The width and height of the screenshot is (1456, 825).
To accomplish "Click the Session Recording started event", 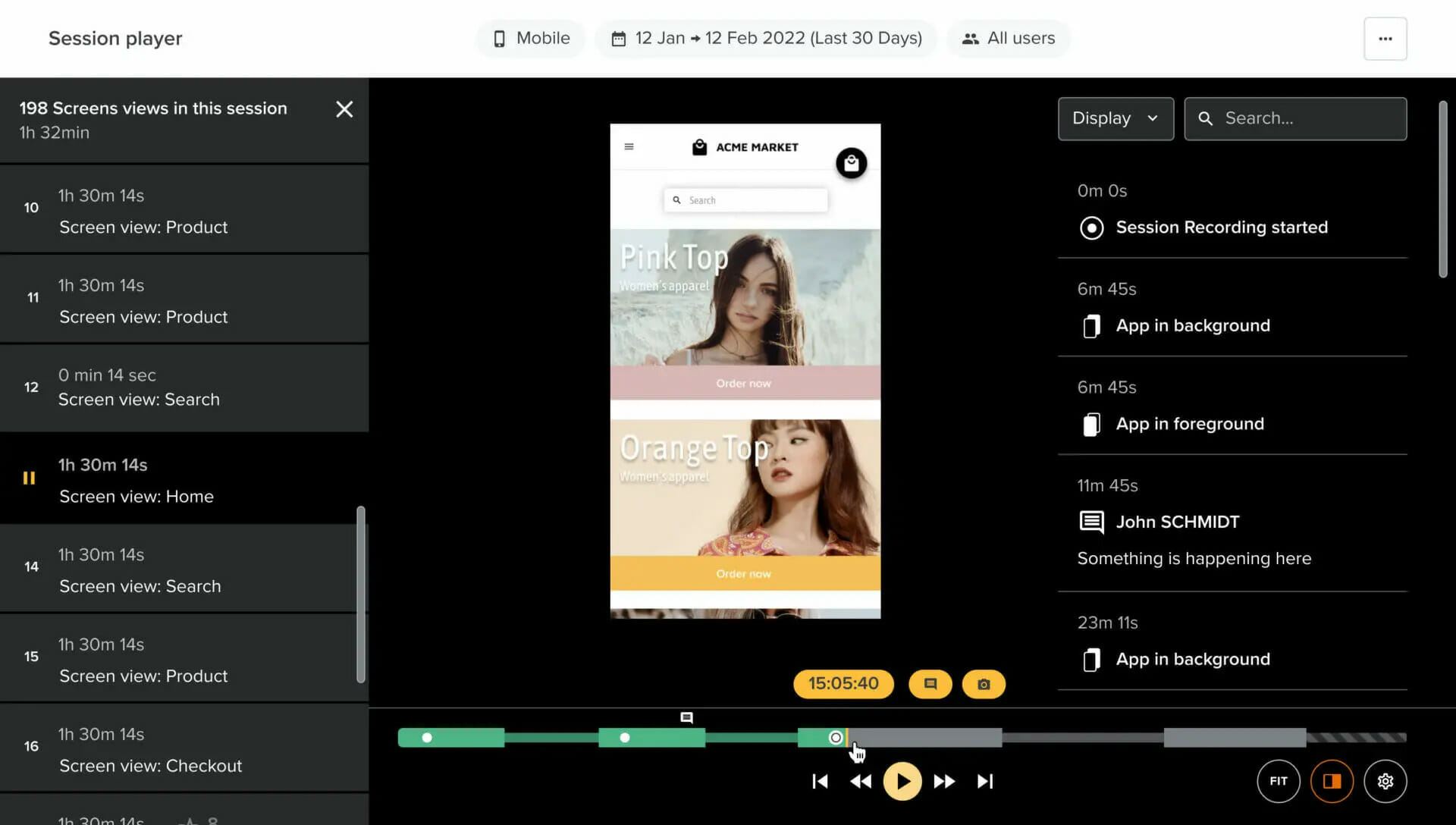I will pyautogui.click(x=1232, y=209).
